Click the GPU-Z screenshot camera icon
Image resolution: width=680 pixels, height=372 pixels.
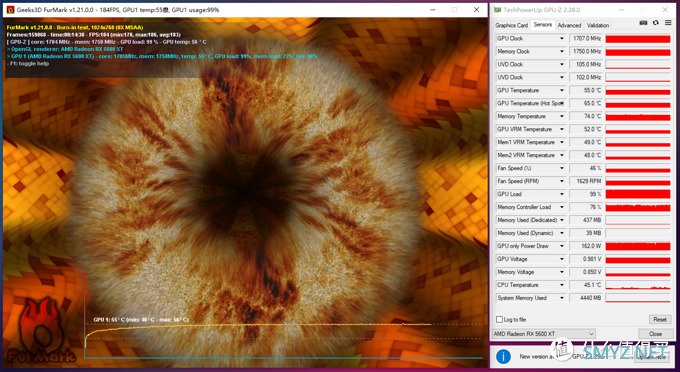(x=644, y=23)
